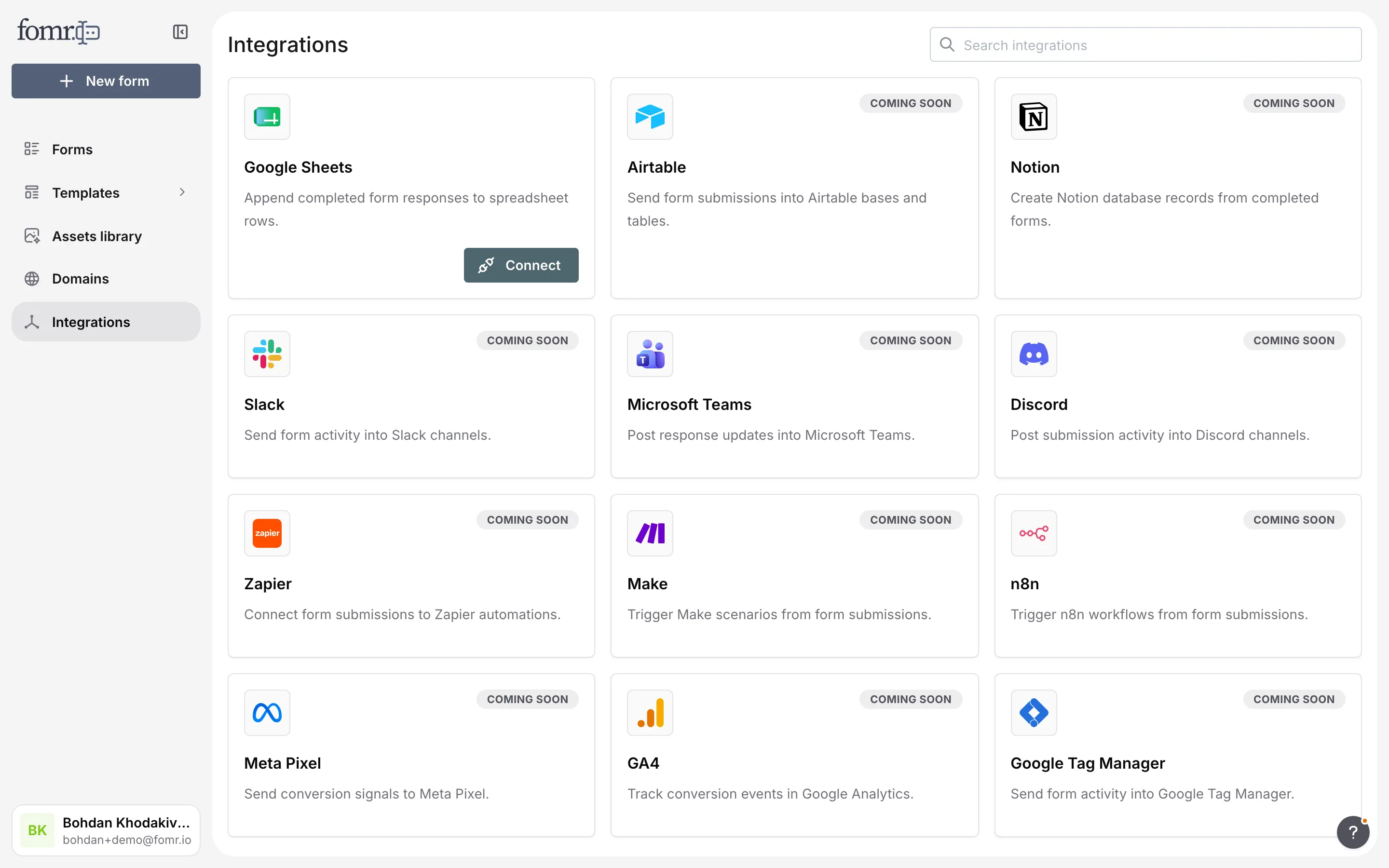Click the Airtable card title

tap(656, 167)
